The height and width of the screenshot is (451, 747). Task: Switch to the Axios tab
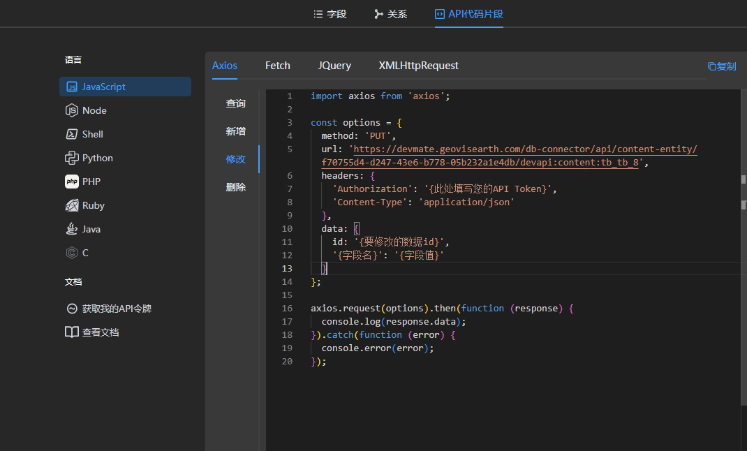[x=224, y=65]
